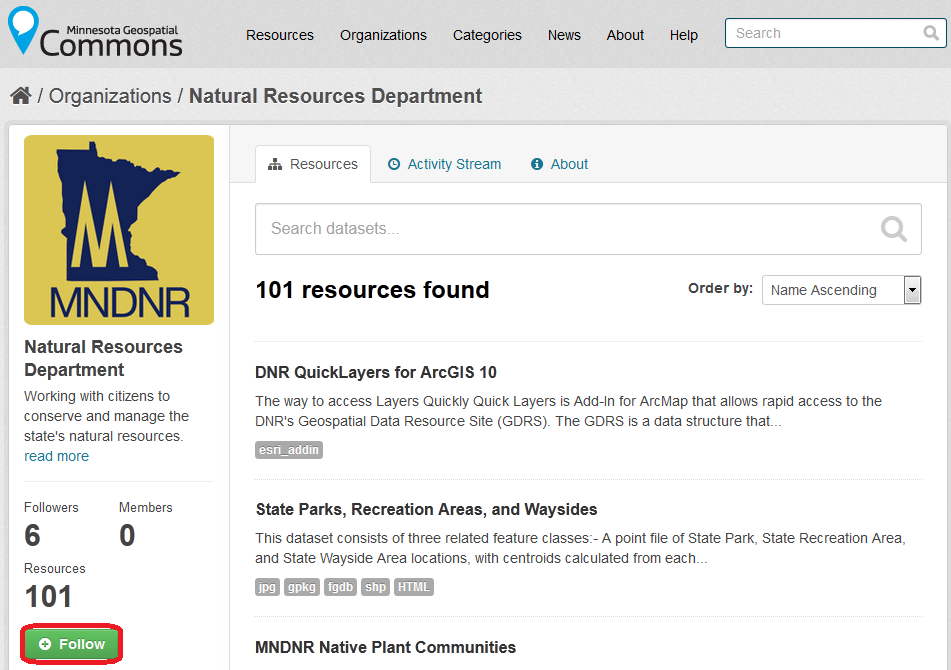The image size is (951, 670).
Task: Click the esri_addin format tag
Action: pos(289,450)
